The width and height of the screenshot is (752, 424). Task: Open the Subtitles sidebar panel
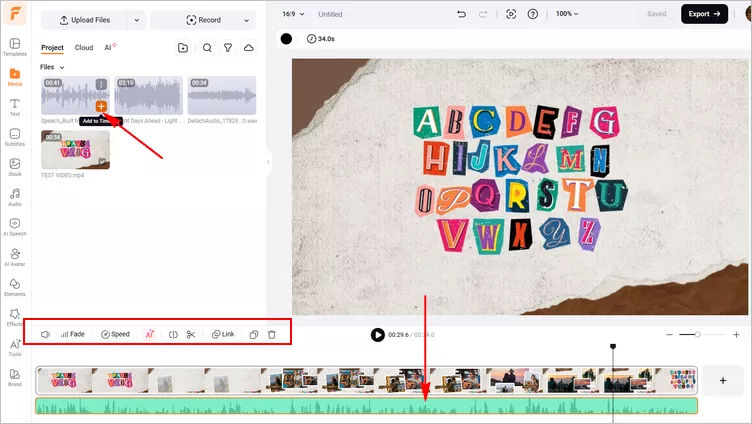[x=15, y=137]
